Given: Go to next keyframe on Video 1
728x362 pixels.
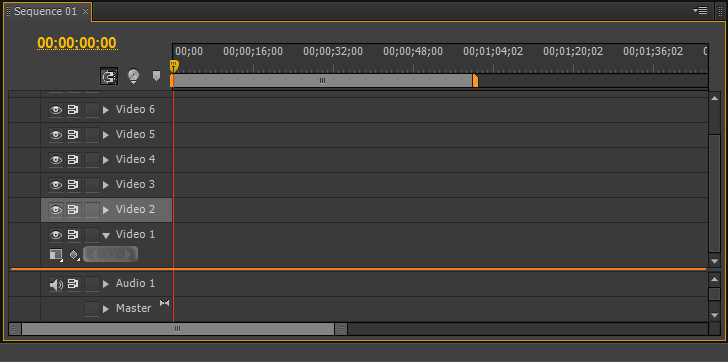Looking at the screenshot, I should pyautogui.click(x=128, y=254).
